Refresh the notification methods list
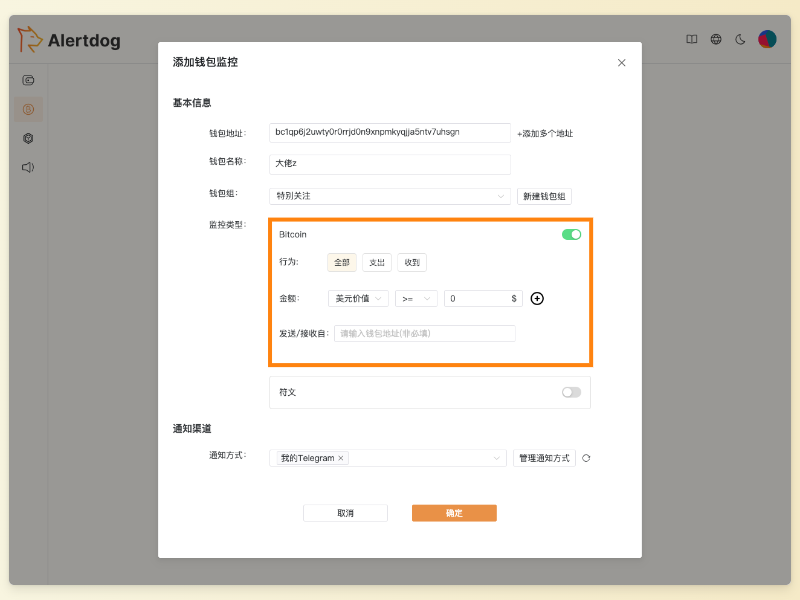 (586, 458)
